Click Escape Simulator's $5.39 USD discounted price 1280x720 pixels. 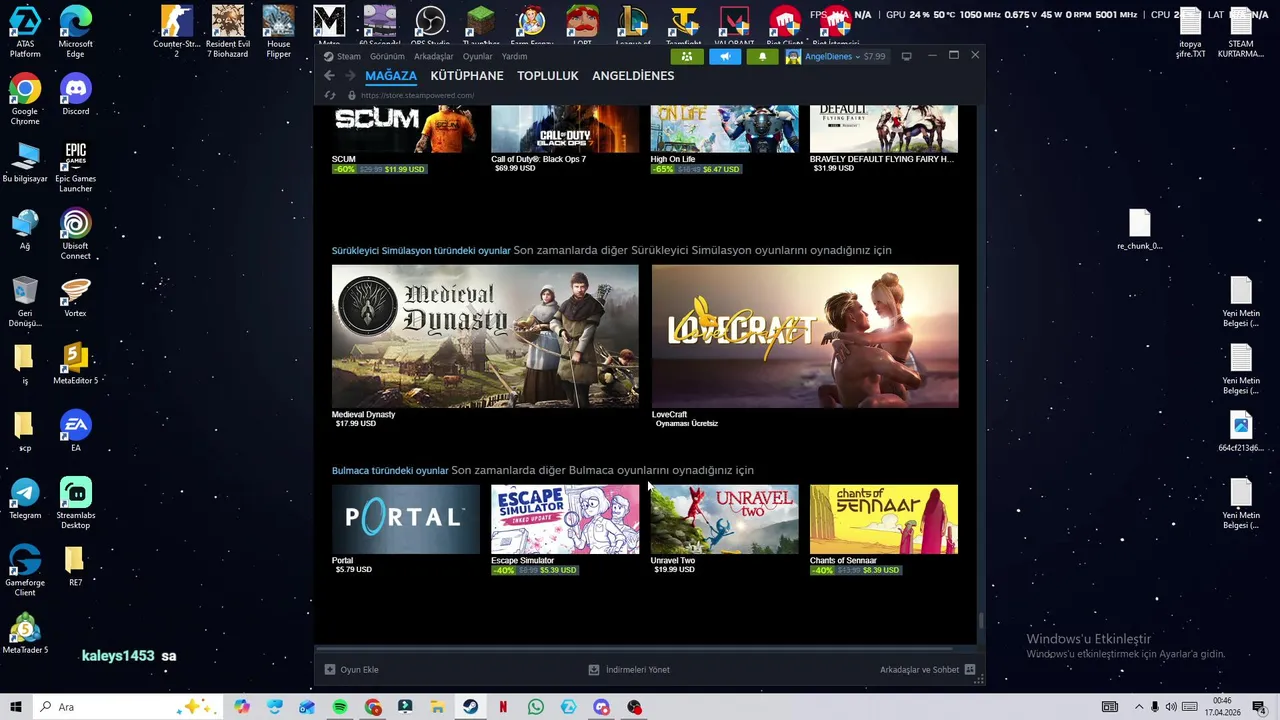pos(558,570)
